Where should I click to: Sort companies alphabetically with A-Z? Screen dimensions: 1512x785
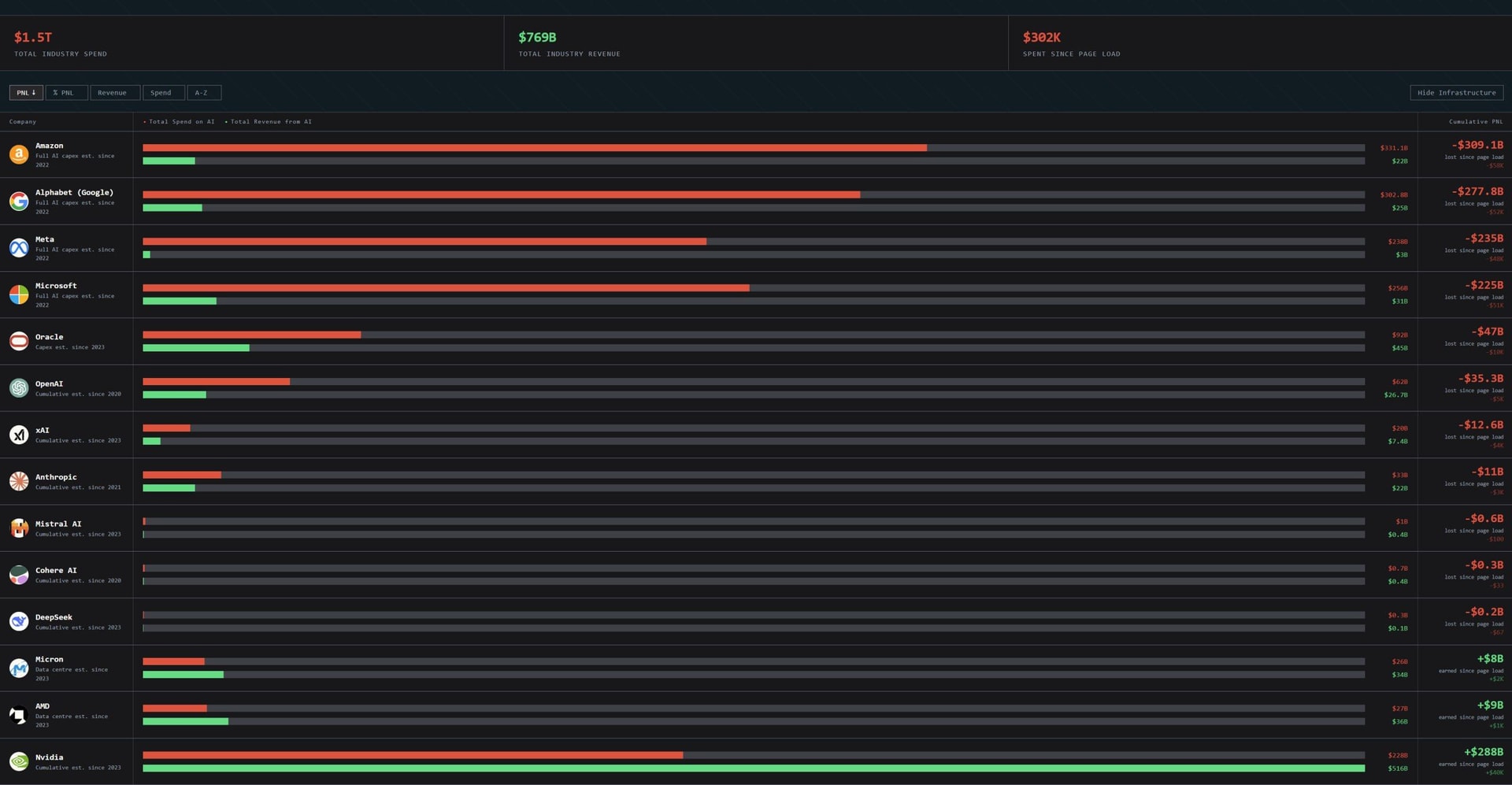click(x=204, y=93)
